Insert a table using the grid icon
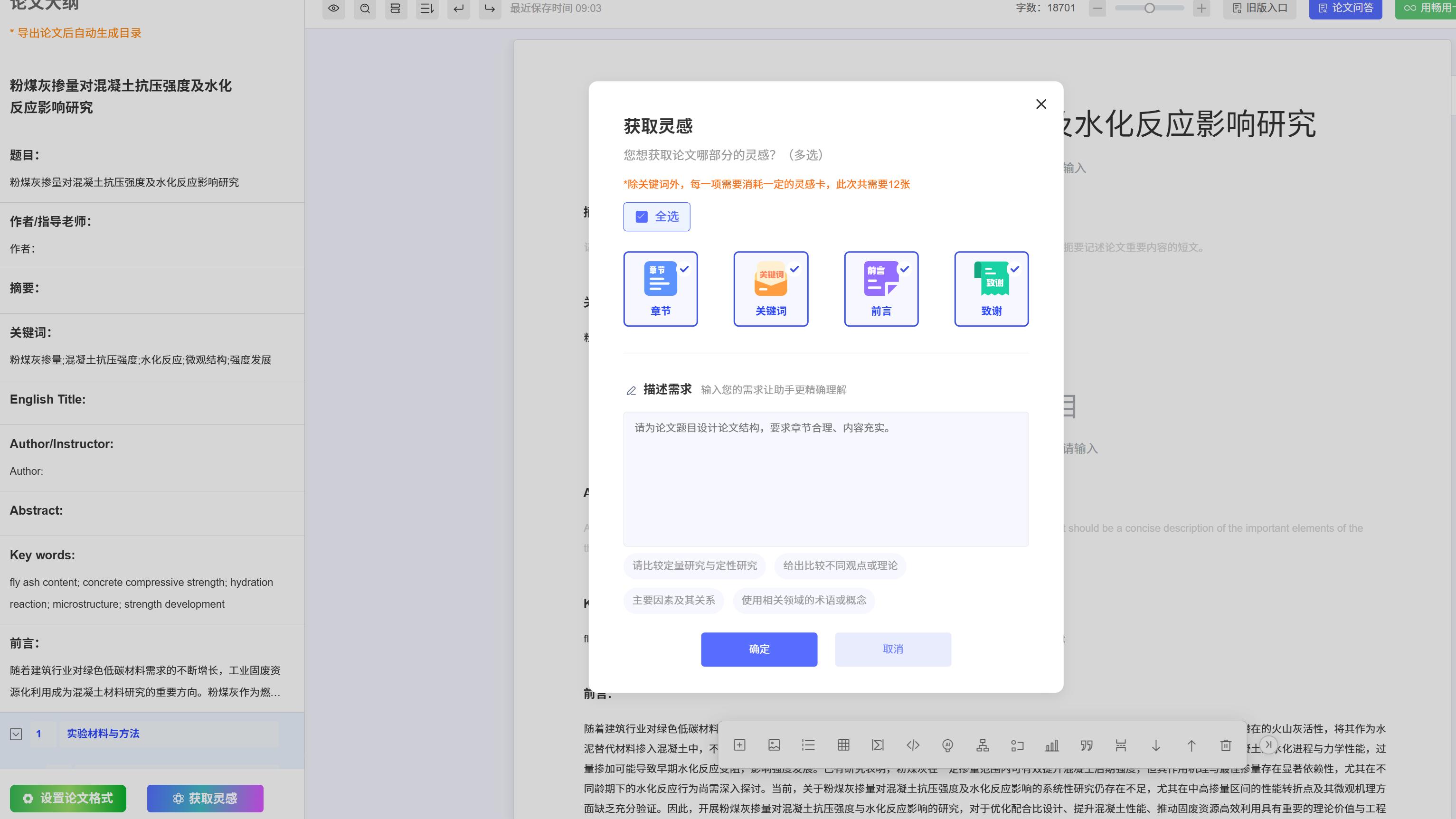 point(843,745)
